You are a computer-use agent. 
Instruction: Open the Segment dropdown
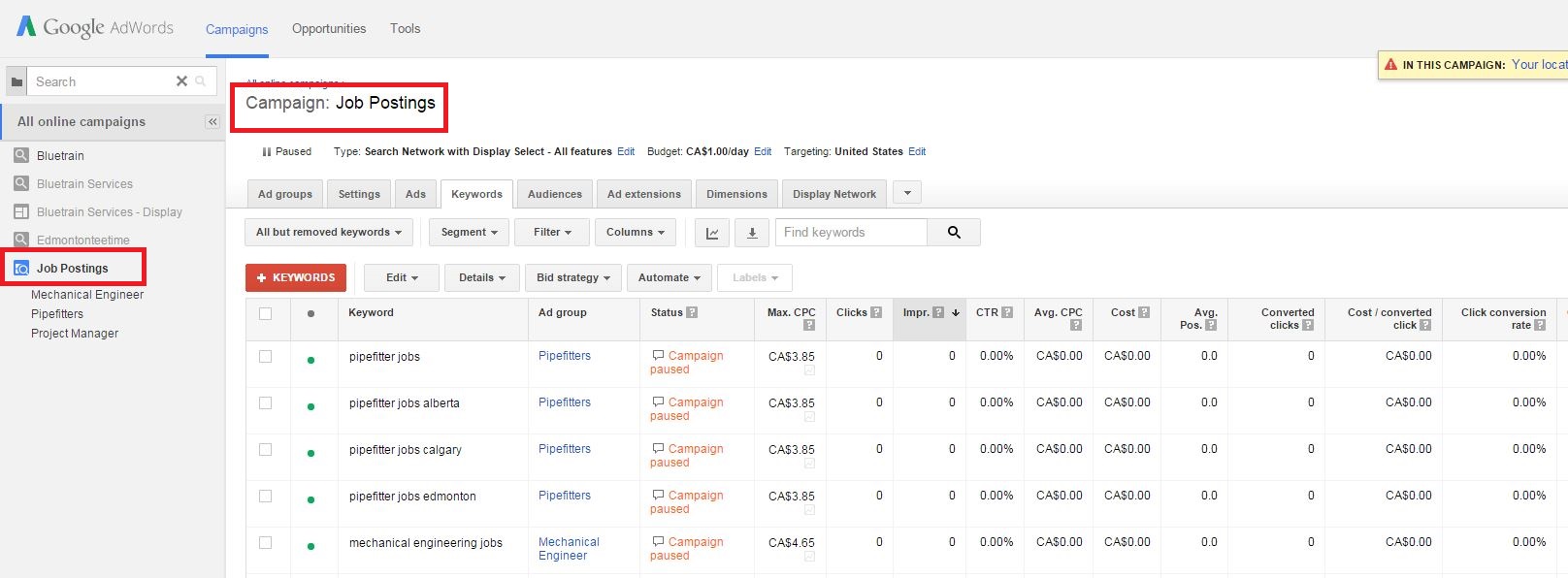469,233
